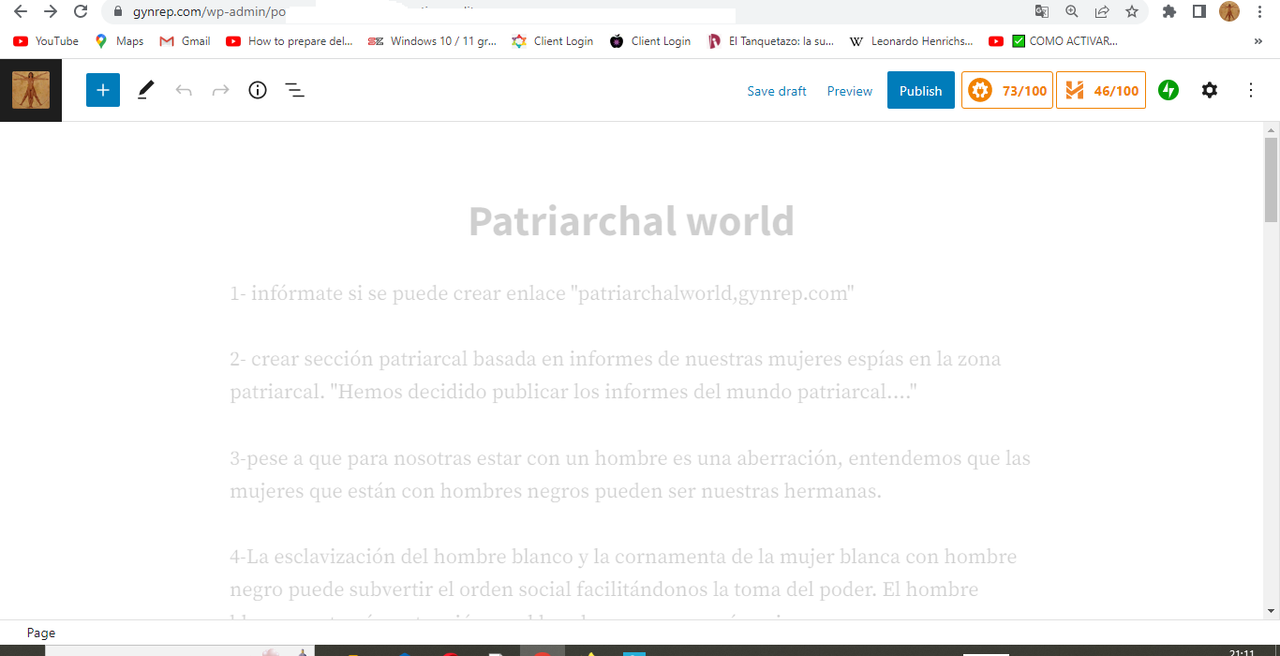
Task: Click the Share page icon
Action: click(1102, 12)
